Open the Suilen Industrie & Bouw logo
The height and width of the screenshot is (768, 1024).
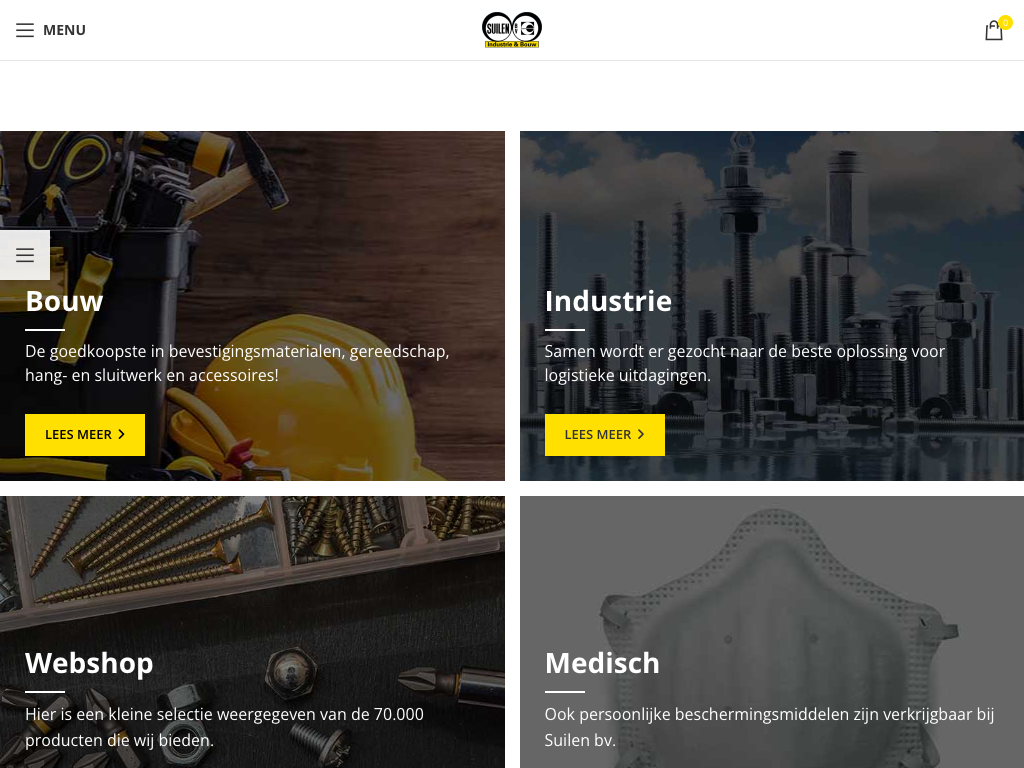point(512,30)
